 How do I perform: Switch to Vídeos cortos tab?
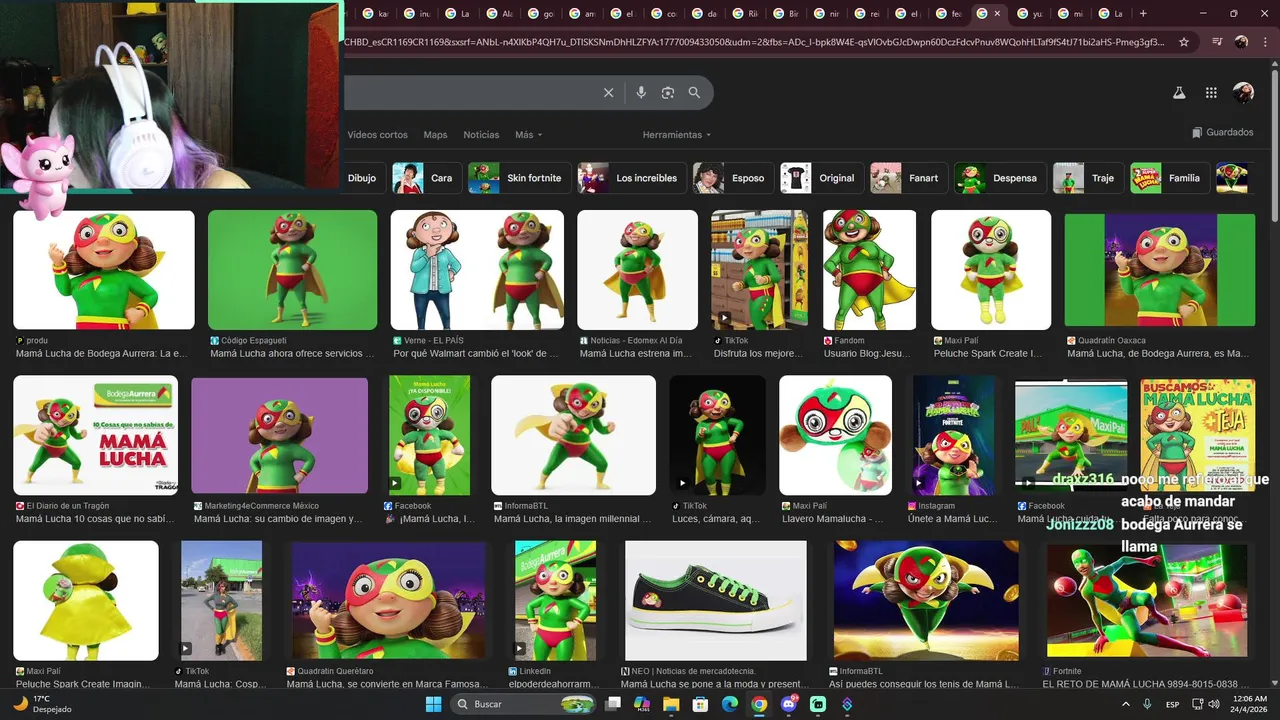pos(377,135)
